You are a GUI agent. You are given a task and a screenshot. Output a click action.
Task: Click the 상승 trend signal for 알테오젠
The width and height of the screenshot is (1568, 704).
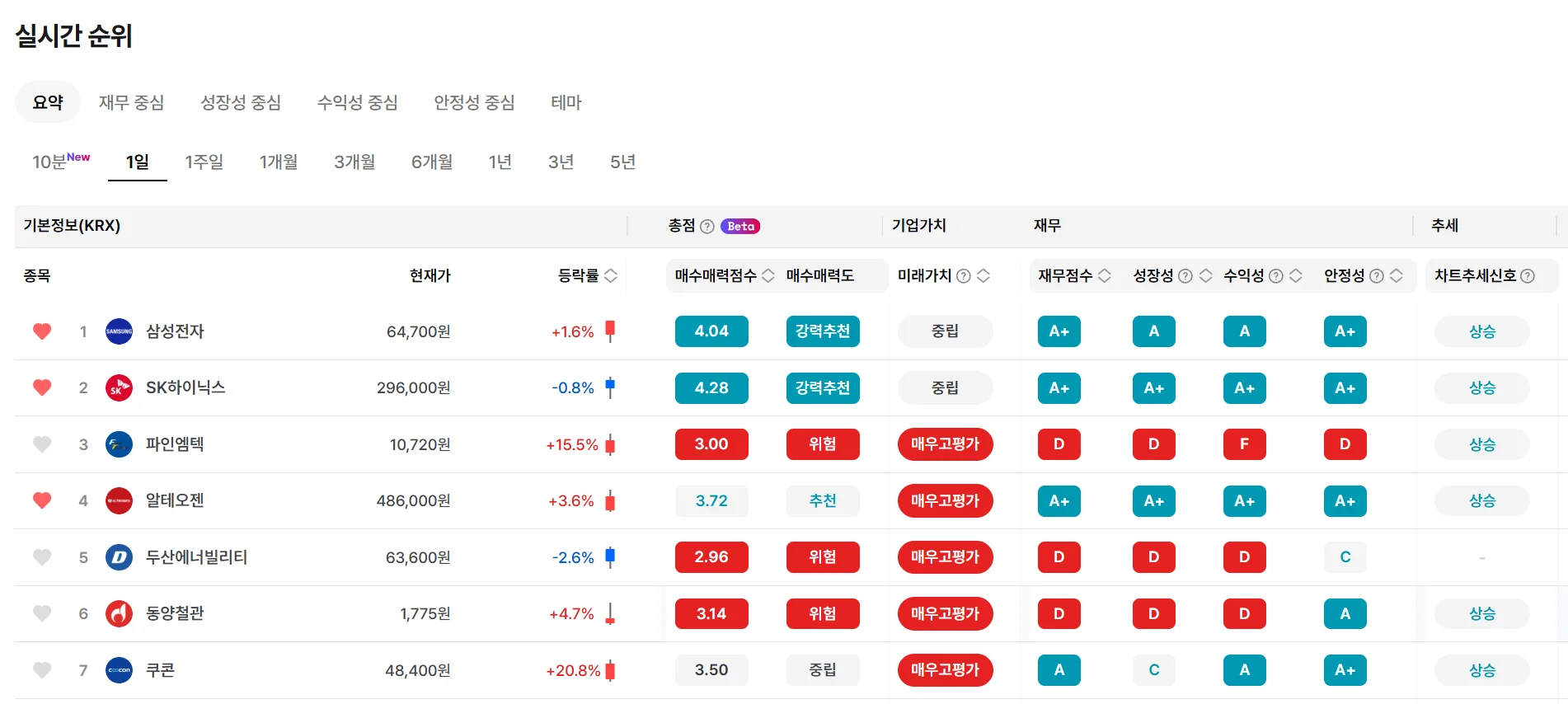pyautogui.click(x=1481, y=500)
